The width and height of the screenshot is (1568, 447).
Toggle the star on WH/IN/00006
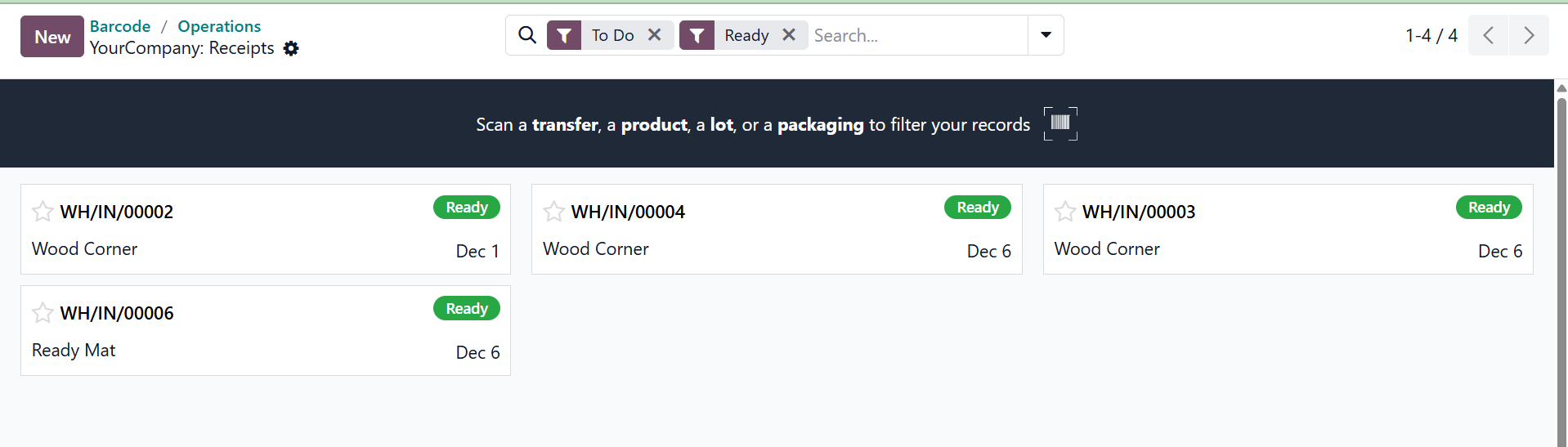pyautogui.click(x=43, y=313)
